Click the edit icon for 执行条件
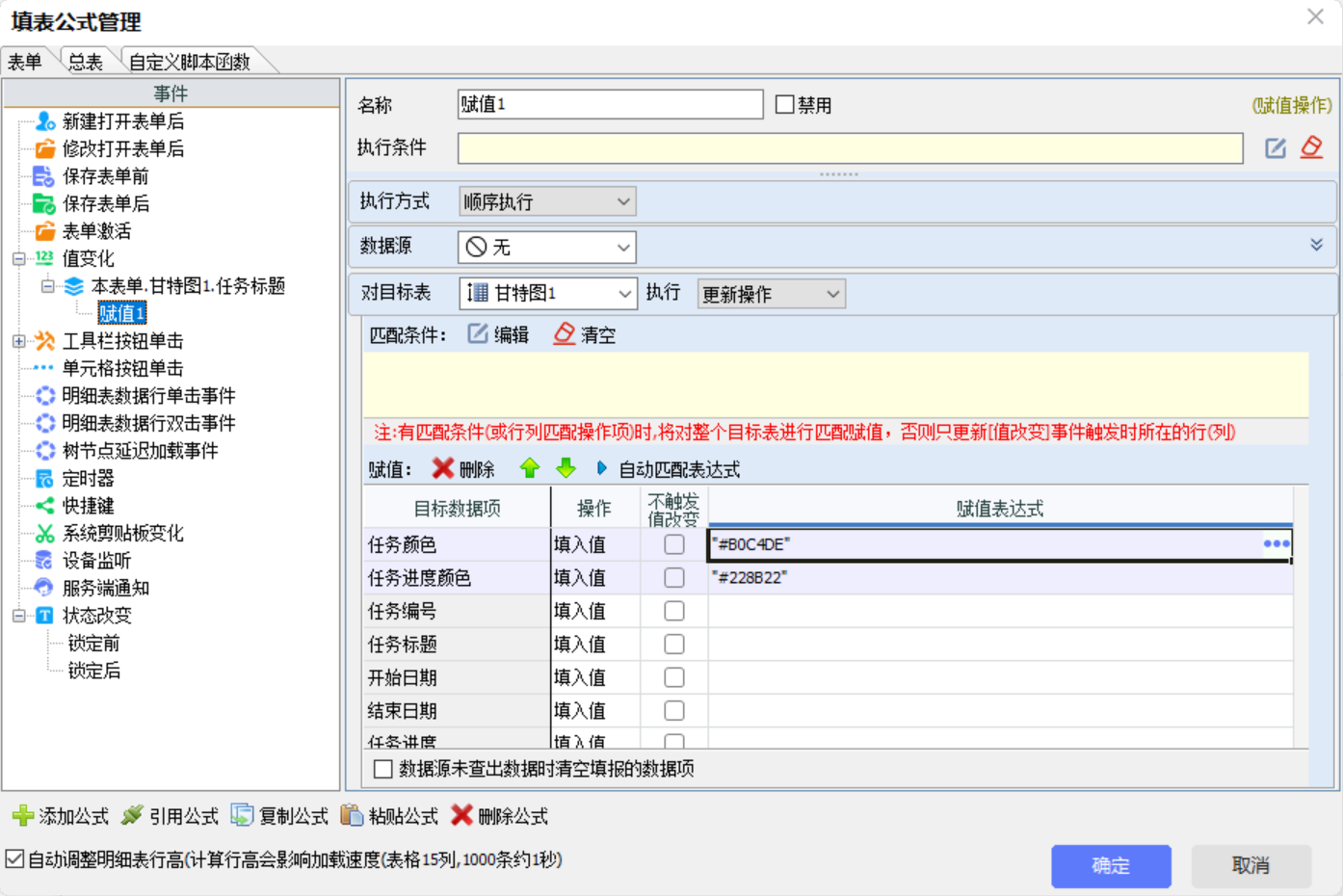Image resolution: width=1343 pixels, height=896 pixels. [1276, 147]
